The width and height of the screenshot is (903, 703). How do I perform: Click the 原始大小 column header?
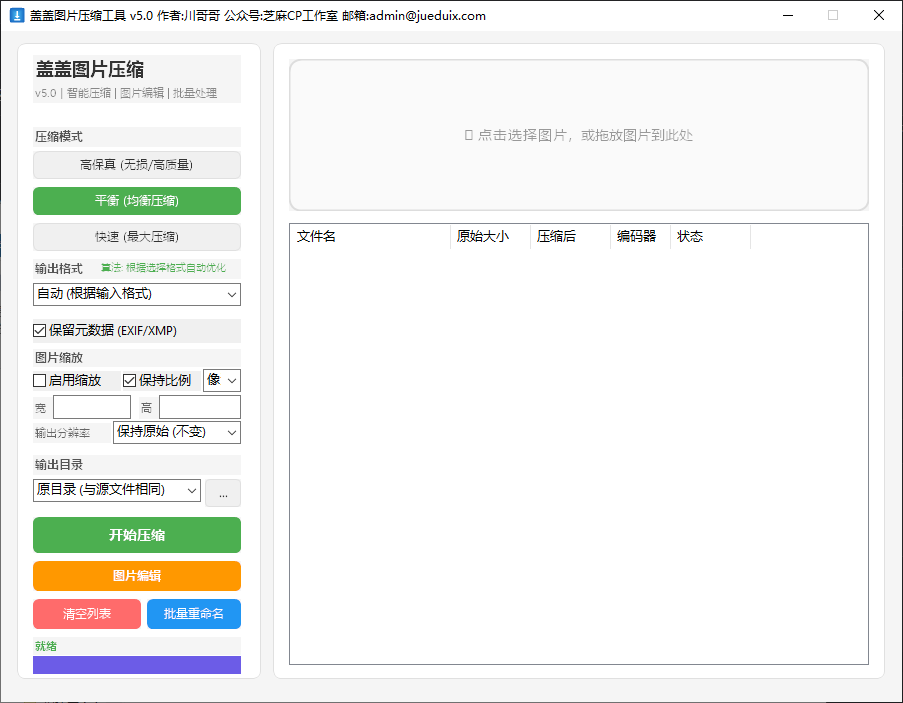coord(490,237)
